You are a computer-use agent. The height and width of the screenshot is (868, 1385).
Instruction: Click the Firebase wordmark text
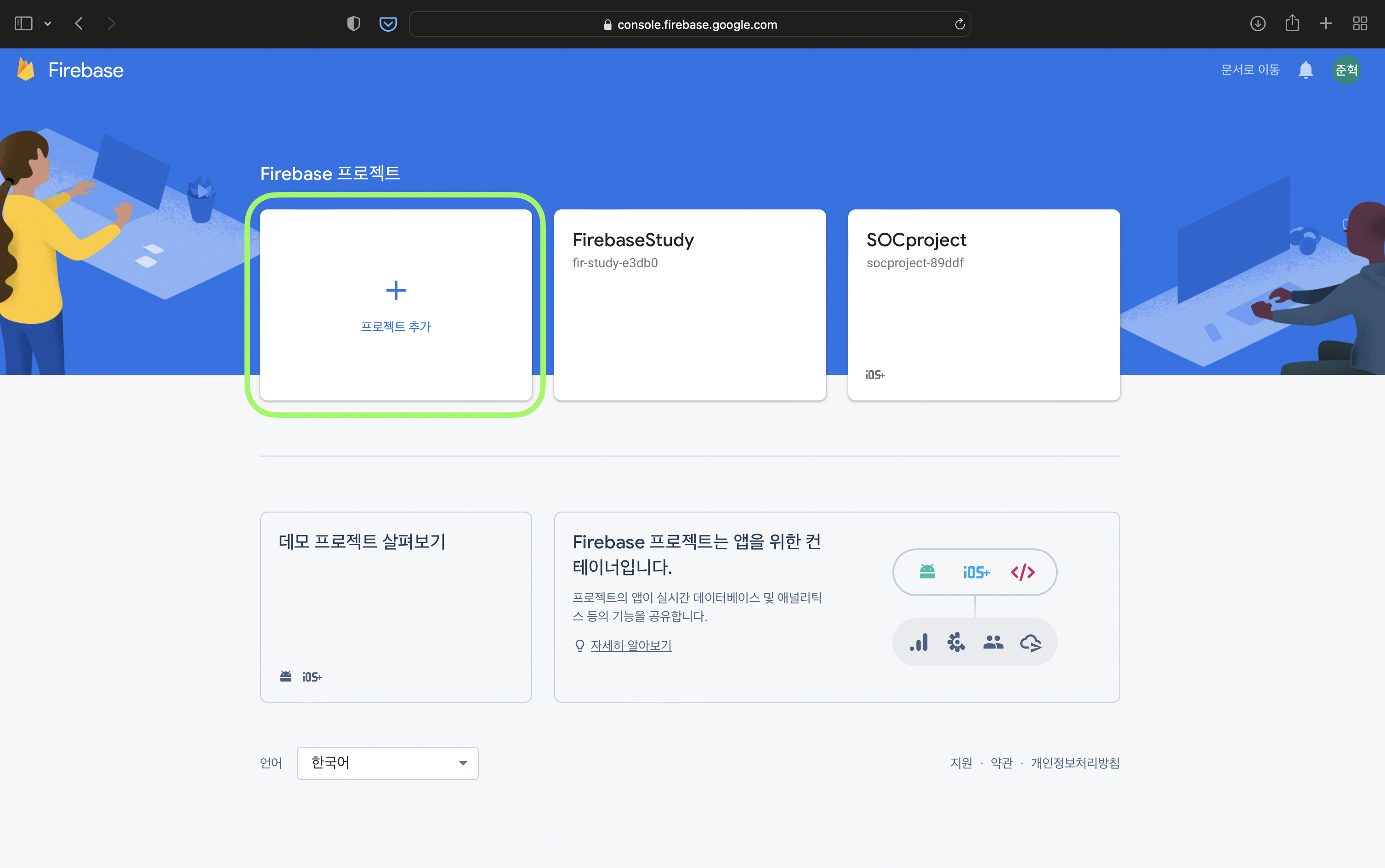click(x=85, y=70)
